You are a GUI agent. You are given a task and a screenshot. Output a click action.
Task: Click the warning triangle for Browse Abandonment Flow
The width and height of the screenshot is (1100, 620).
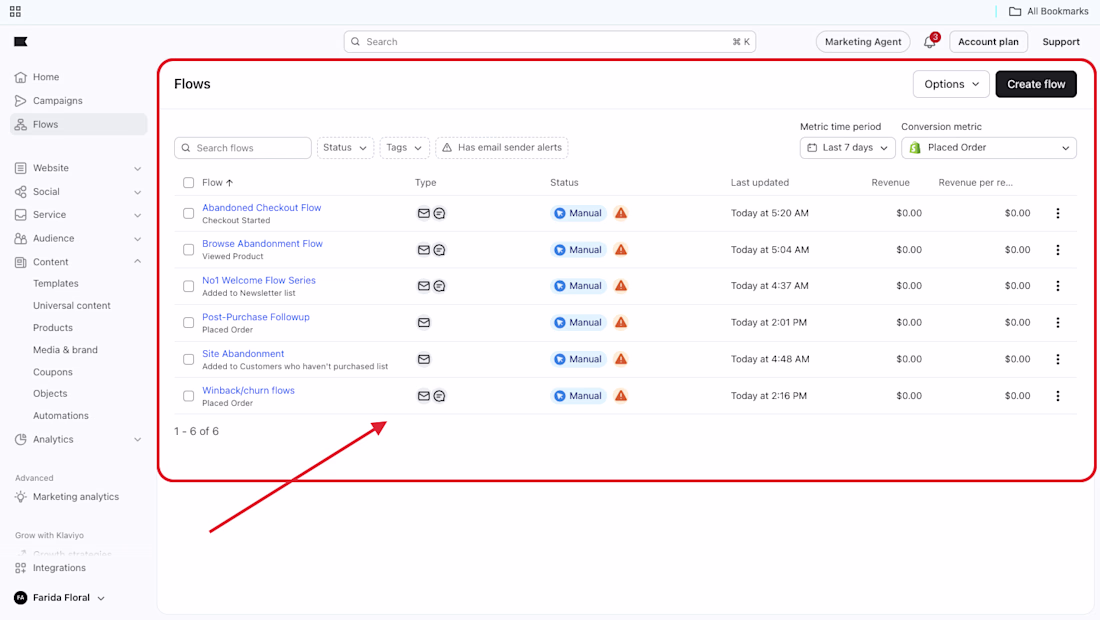click(x=621, y=249)
